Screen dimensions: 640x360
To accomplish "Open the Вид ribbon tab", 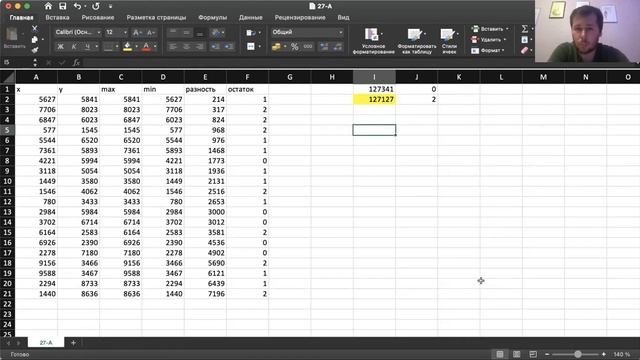I will coord(343,18).
